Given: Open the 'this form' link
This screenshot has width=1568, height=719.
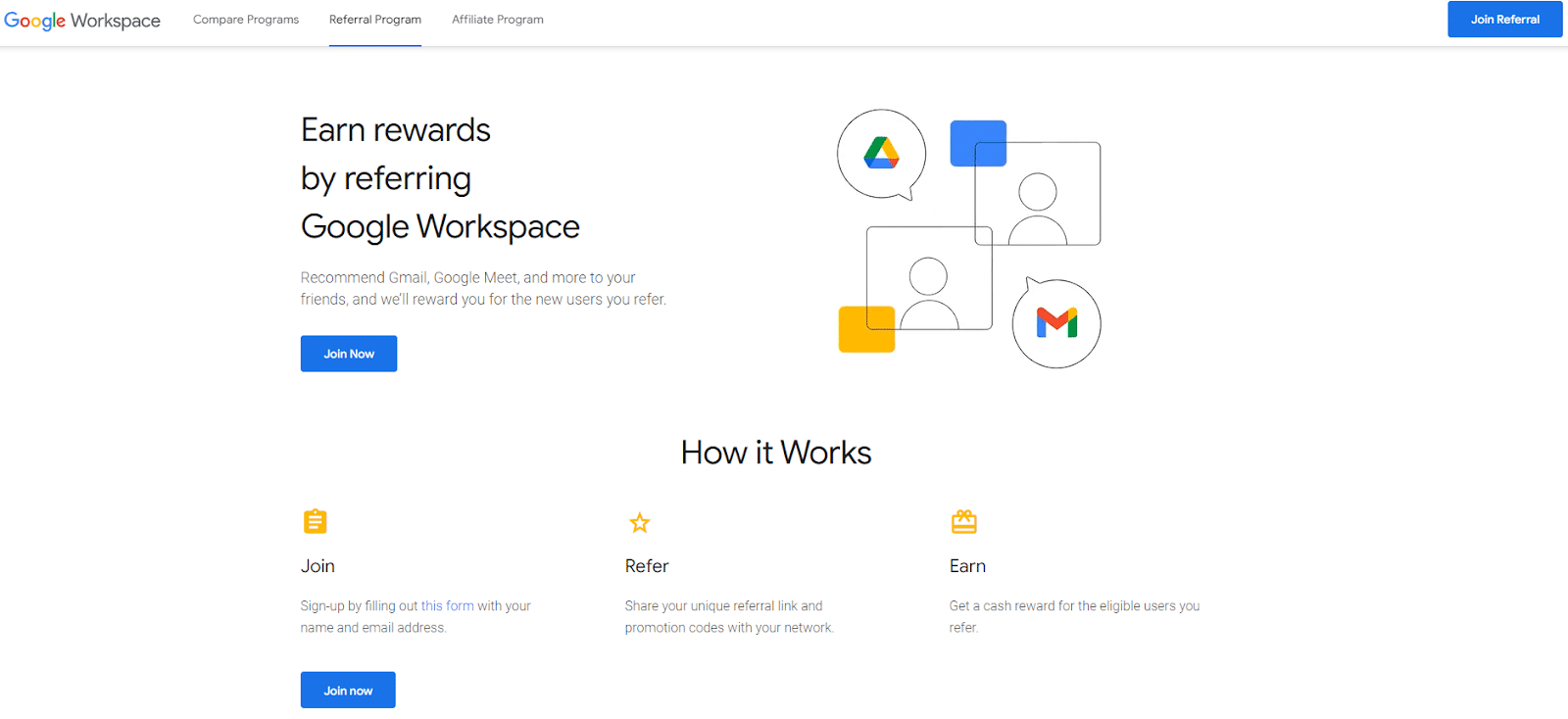Looking at the screenshot, I should coord(448,606).
